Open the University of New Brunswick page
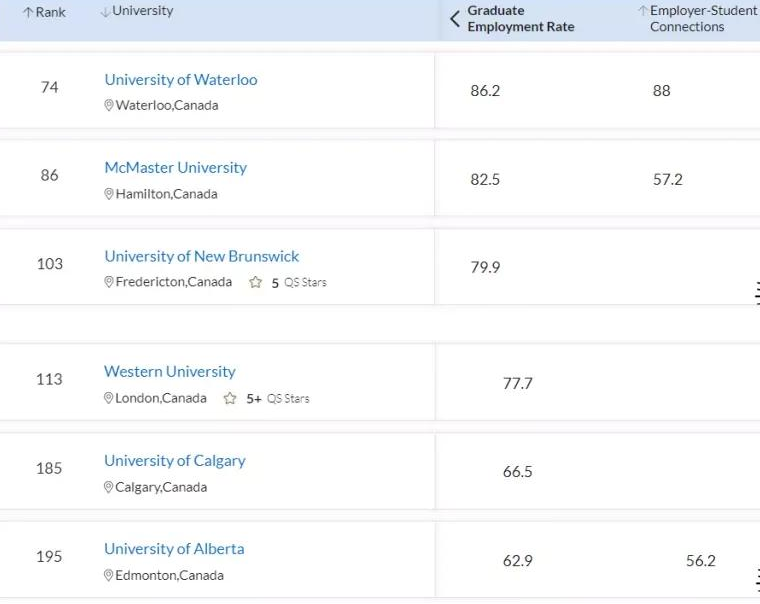760x604 pixels. (201, 257)
